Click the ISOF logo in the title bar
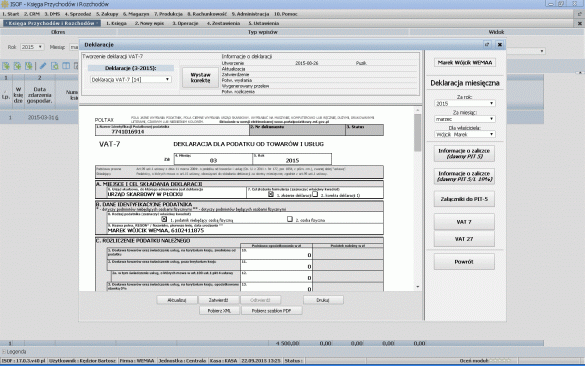585x366 pixels. 5,4
